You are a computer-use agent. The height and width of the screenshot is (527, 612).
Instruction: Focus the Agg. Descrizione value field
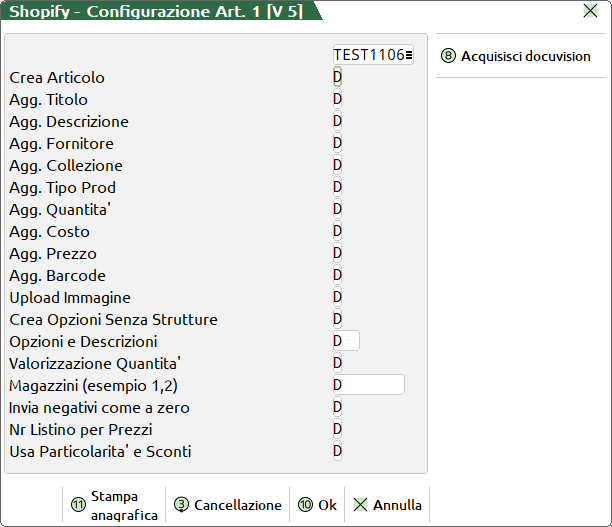click(338, 122)
